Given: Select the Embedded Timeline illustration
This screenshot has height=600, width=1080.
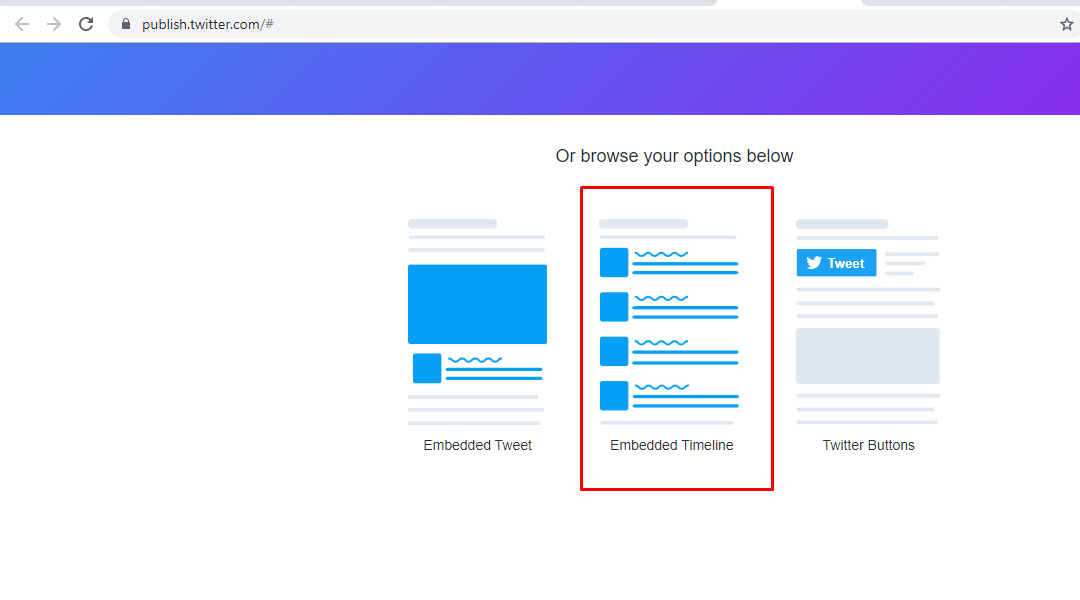Looking at the screenshot, I should coord(669,322).
